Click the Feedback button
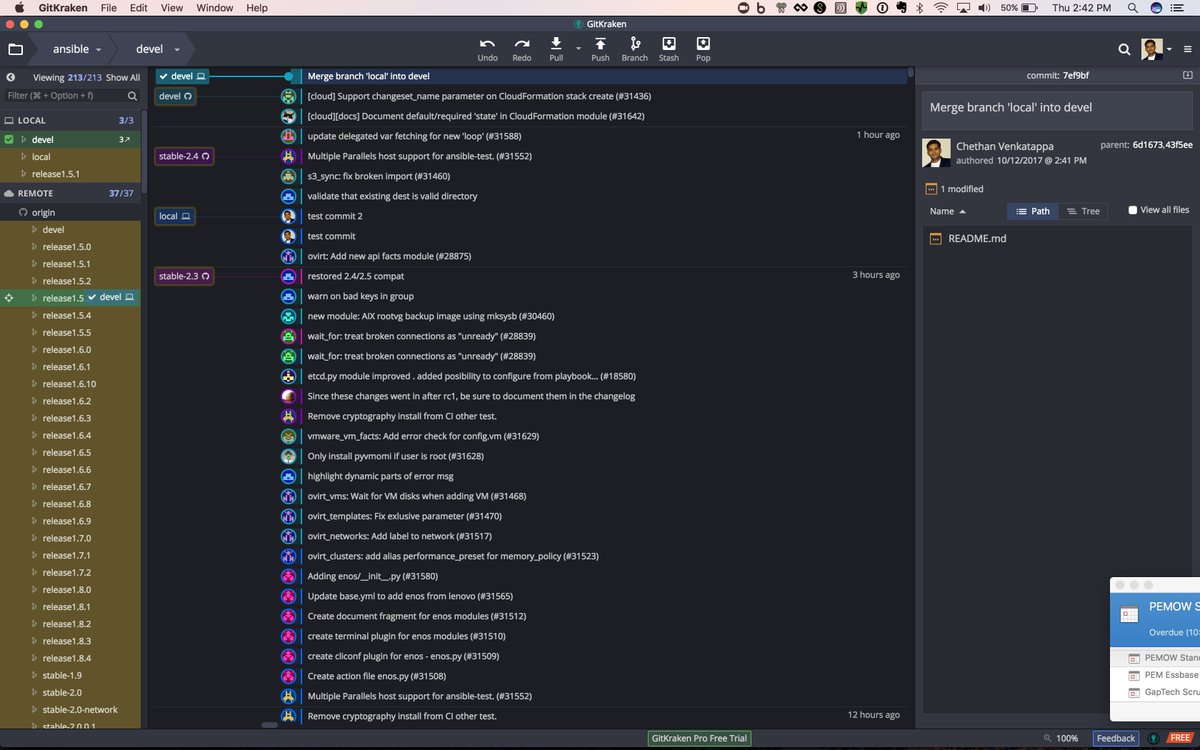 1116,738
